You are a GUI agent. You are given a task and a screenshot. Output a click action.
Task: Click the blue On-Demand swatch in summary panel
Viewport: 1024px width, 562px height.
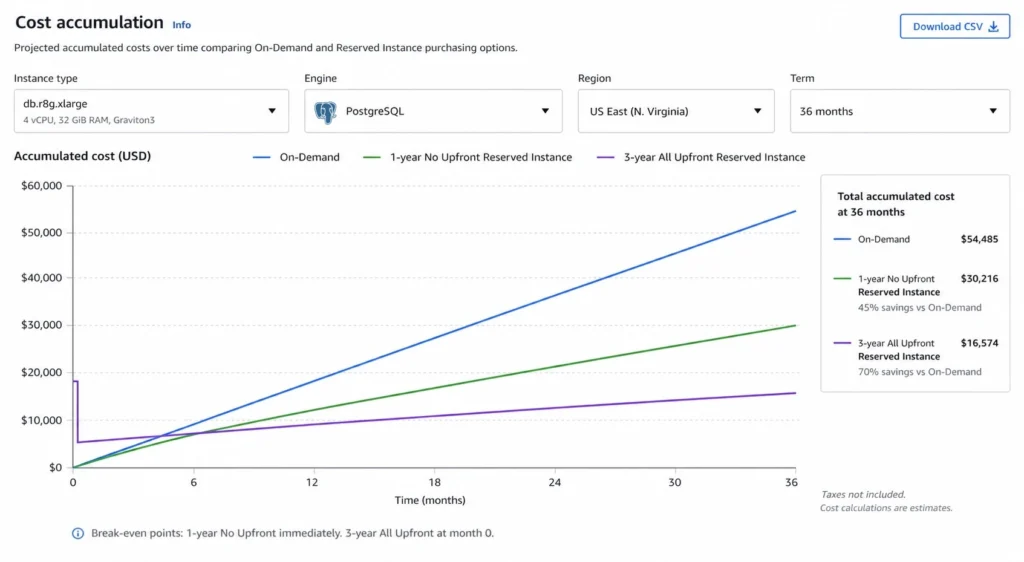(x=842, y=240)
